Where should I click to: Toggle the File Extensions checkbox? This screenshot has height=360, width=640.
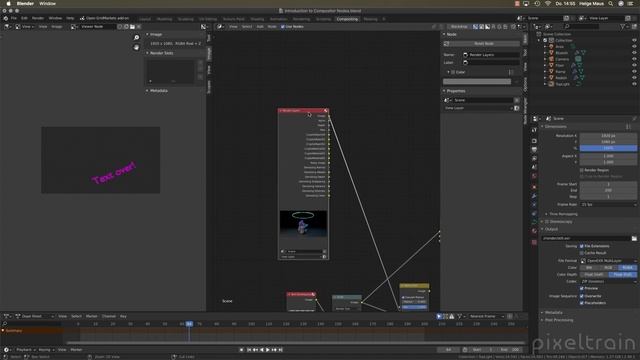[x=582, y=246]
